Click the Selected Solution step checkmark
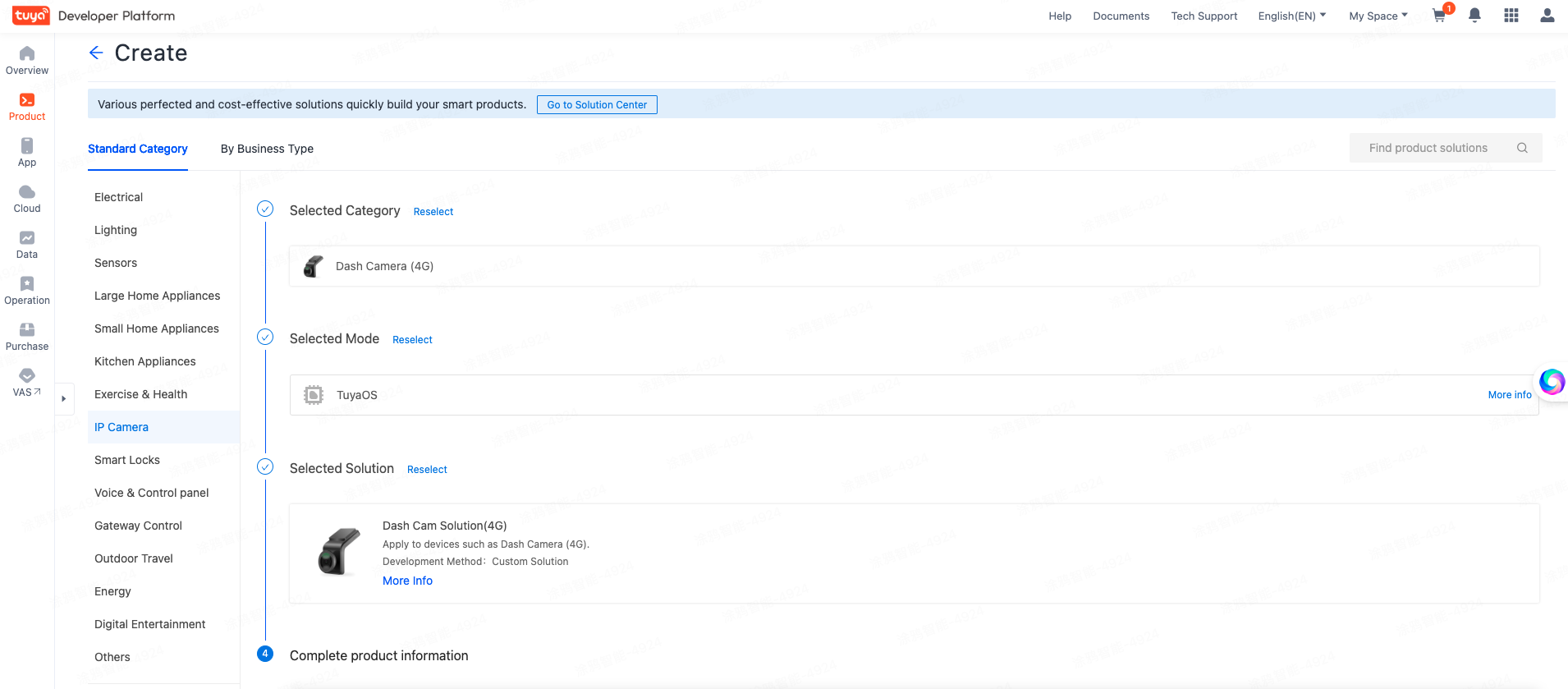The image size is (1568, 689). tap(265, 466)
